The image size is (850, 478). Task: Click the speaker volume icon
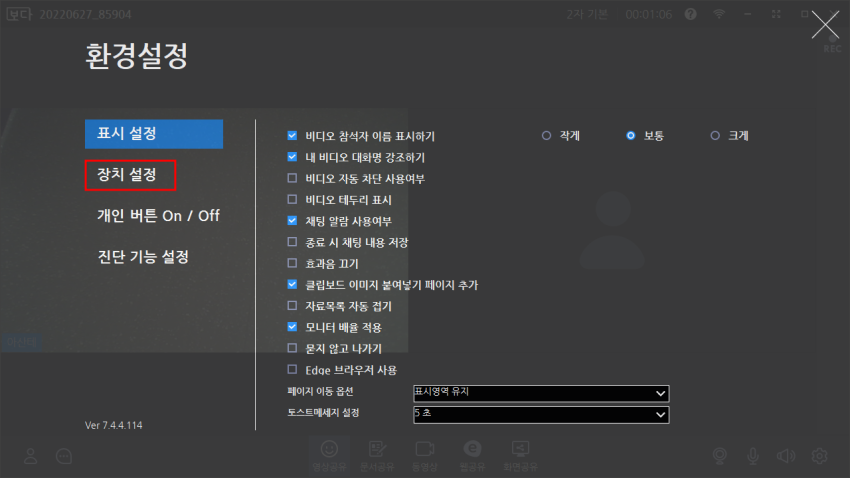(x=786, y=456)
